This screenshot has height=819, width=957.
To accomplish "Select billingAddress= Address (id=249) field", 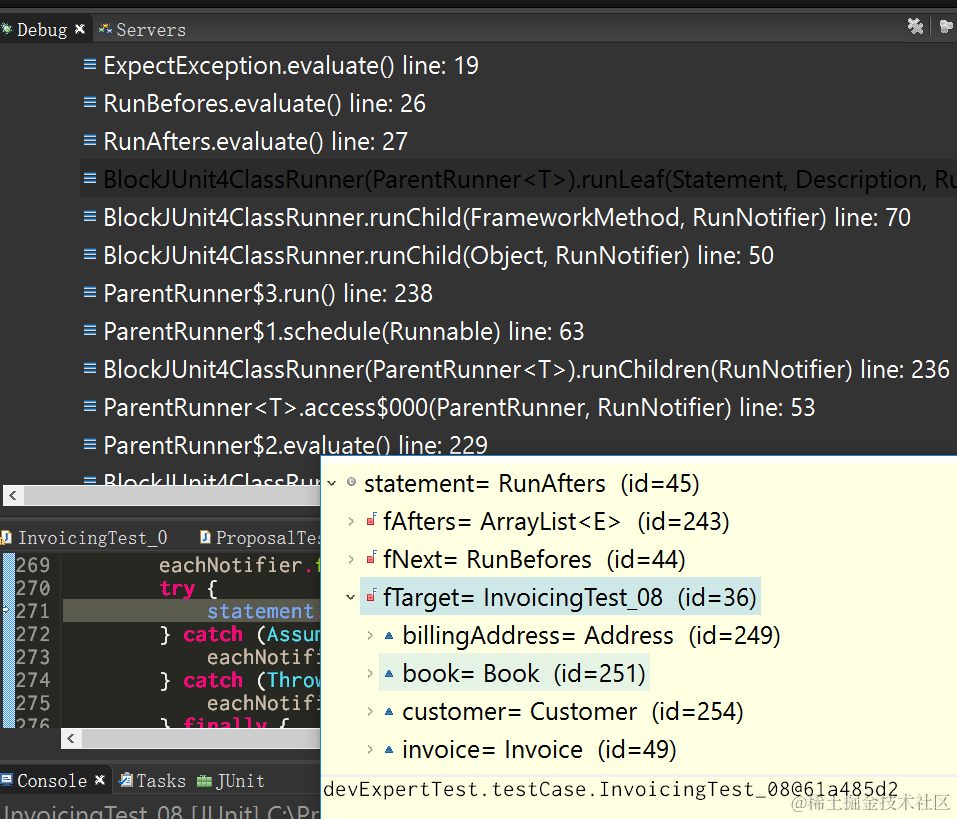I will point(591,636).
